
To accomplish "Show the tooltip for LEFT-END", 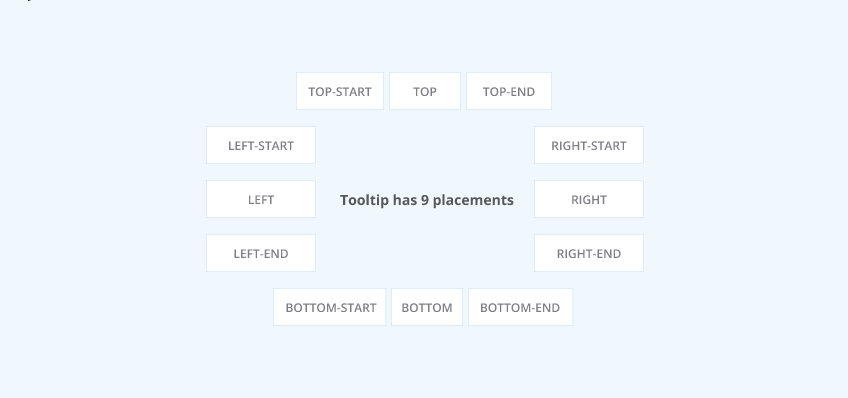I will coord(261,254).
